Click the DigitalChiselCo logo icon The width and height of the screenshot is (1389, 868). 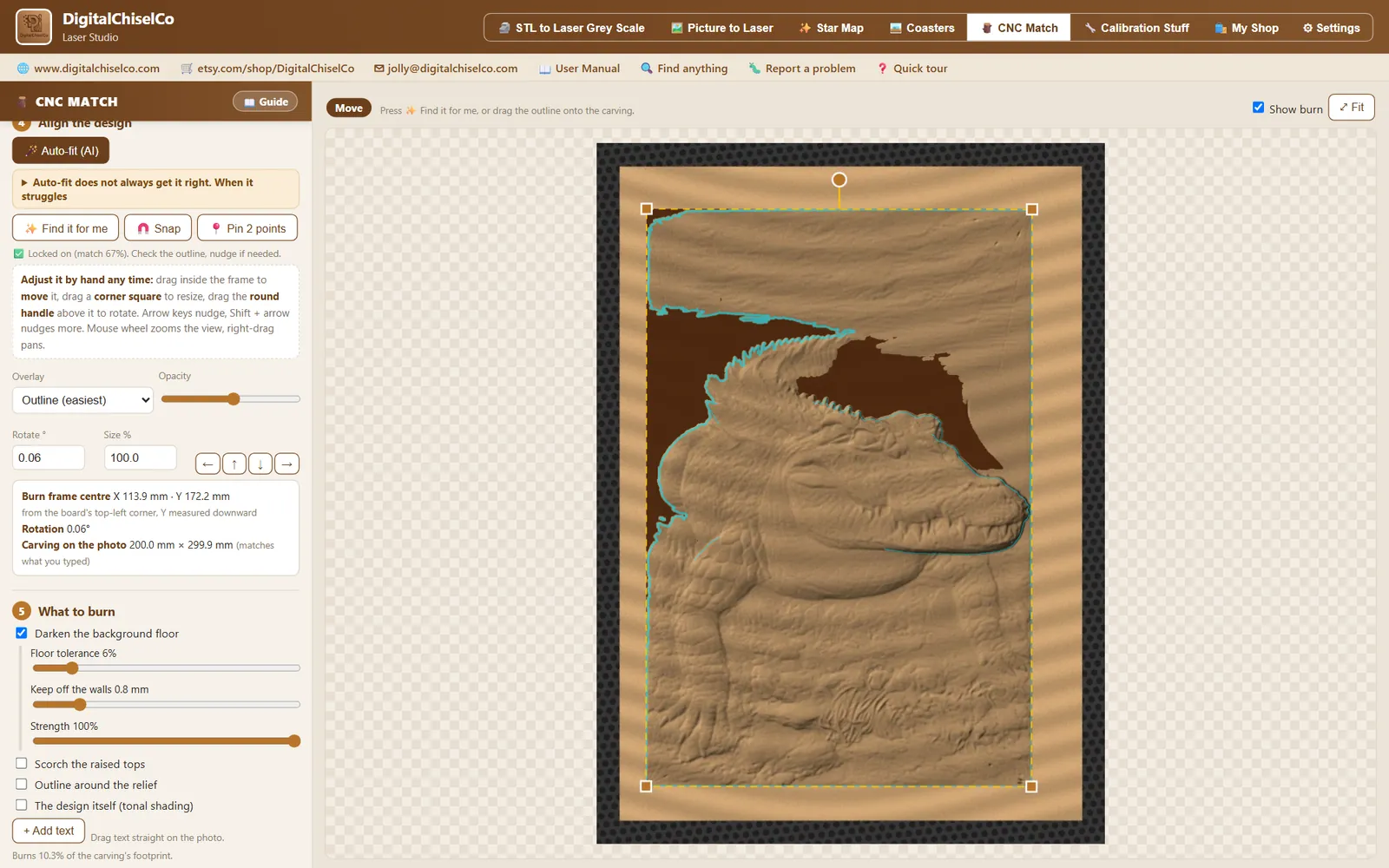click(x=34, y=27)
